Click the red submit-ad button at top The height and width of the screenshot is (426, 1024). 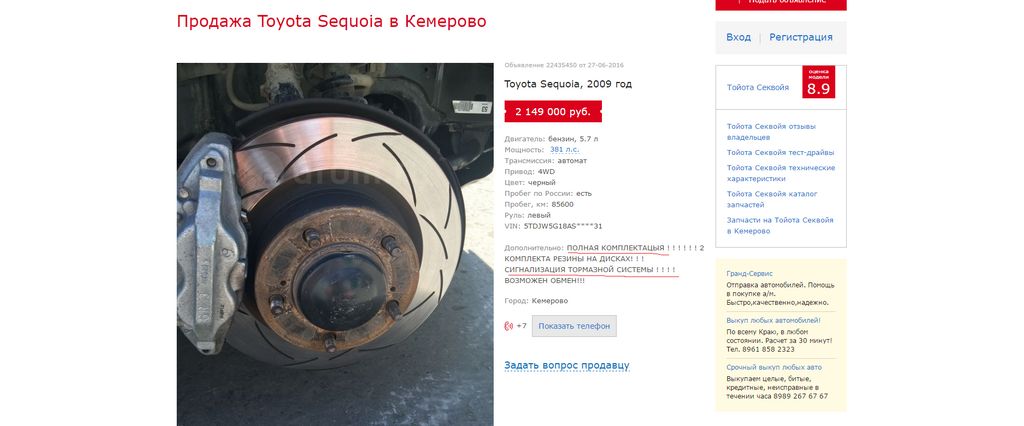(x=780, y=4)
